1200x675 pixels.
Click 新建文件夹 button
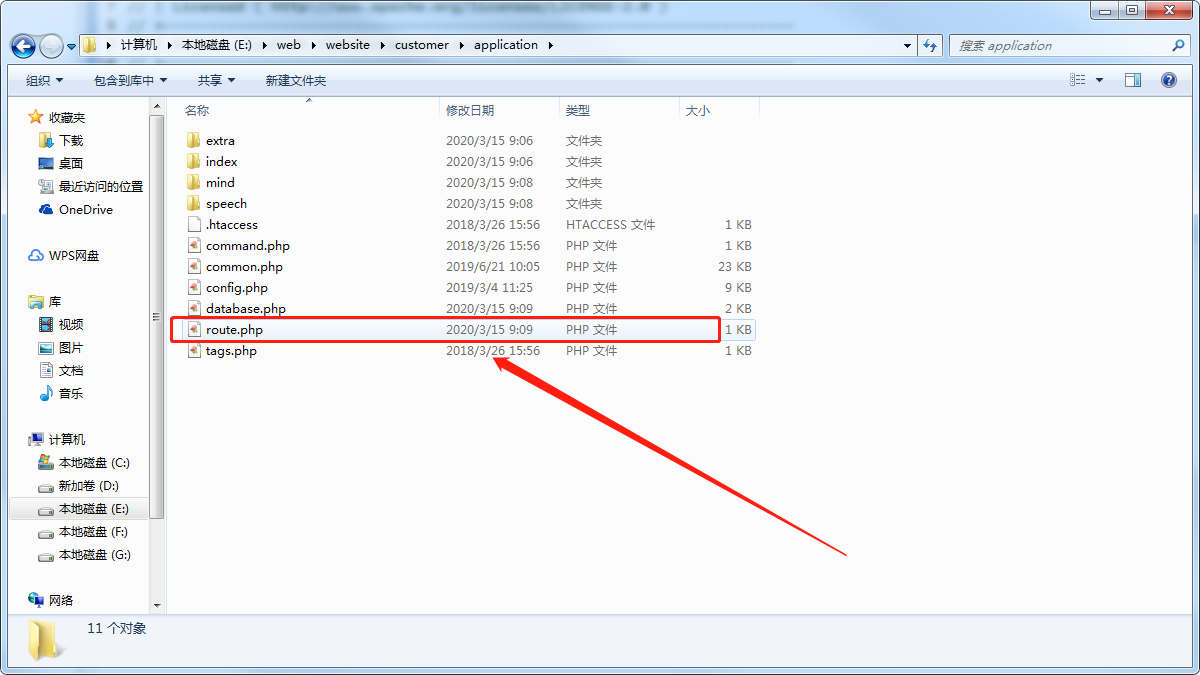point(296,80)
